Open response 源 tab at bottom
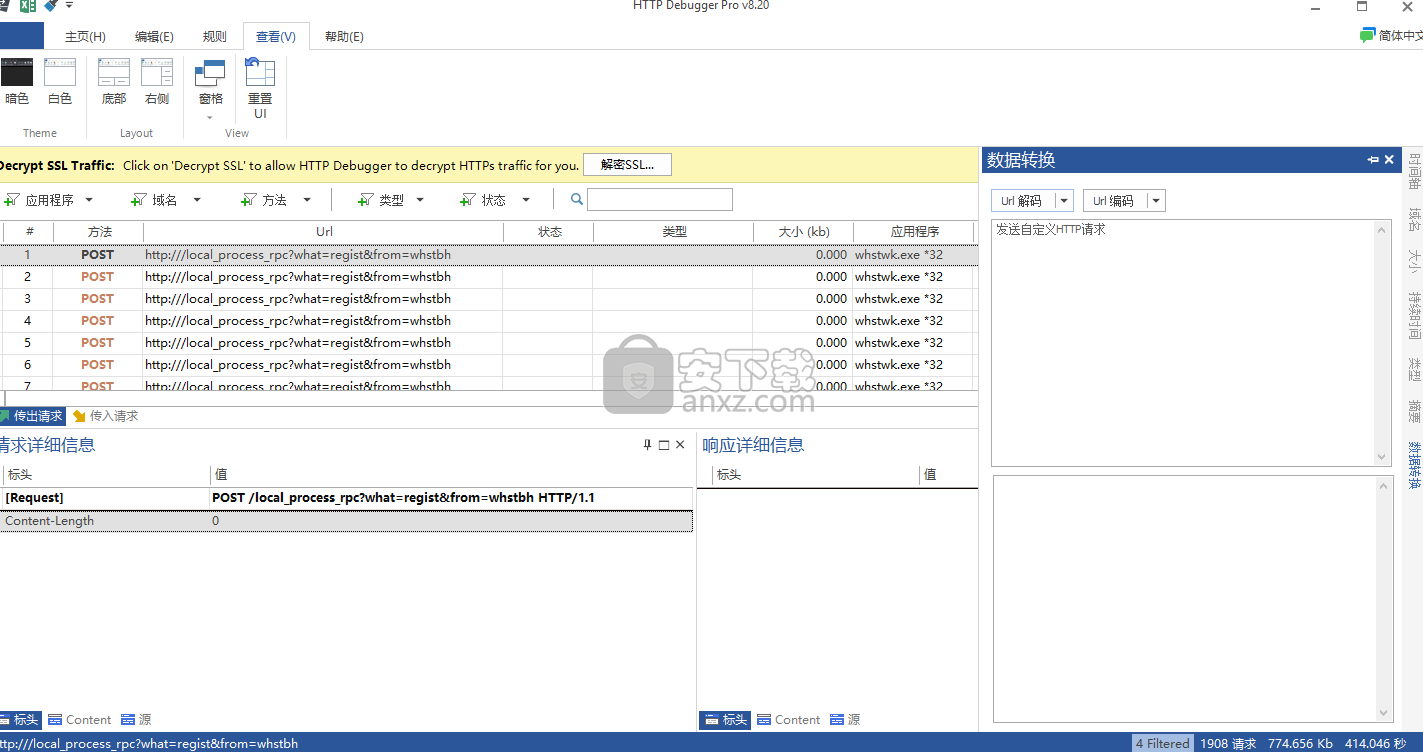Image resolution: width=1423 pixels, height=752 pixels. click(x=845, y=720)
